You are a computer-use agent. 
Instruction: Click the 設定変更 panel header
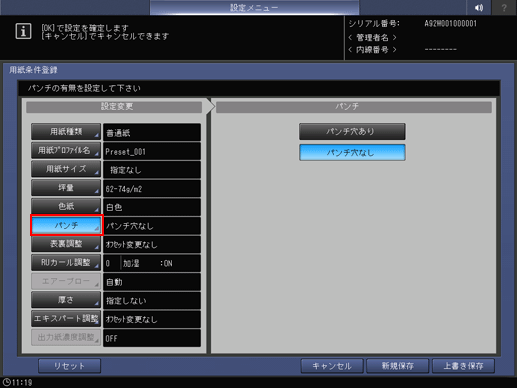(114, 107)
